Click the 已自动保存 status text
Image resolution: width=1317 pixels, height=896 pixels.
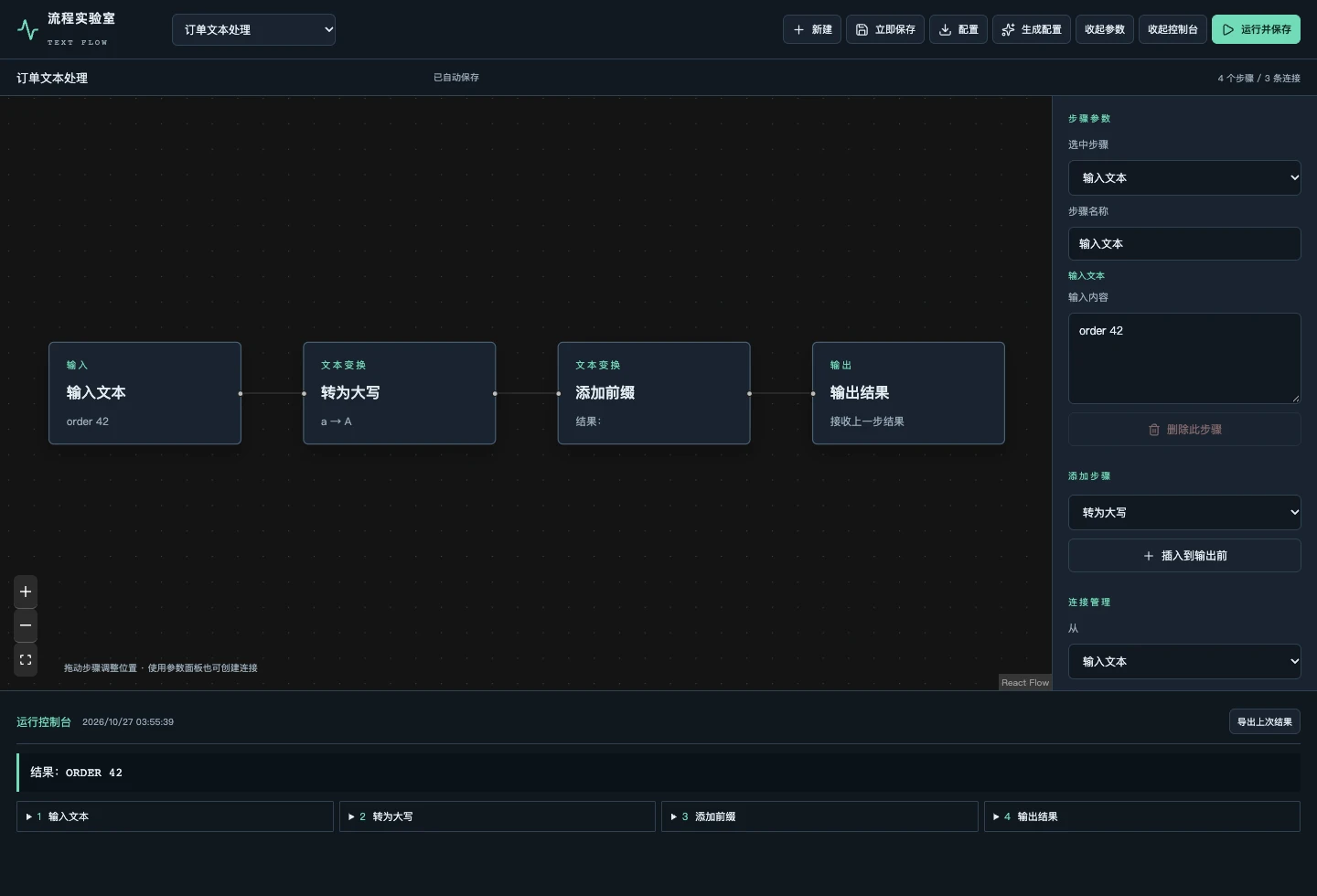point(456,78)
